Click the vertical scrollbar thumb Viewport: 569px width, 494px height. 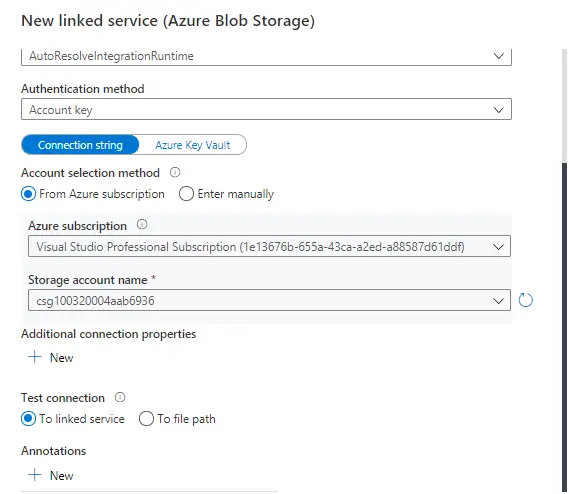click(564, 327)
